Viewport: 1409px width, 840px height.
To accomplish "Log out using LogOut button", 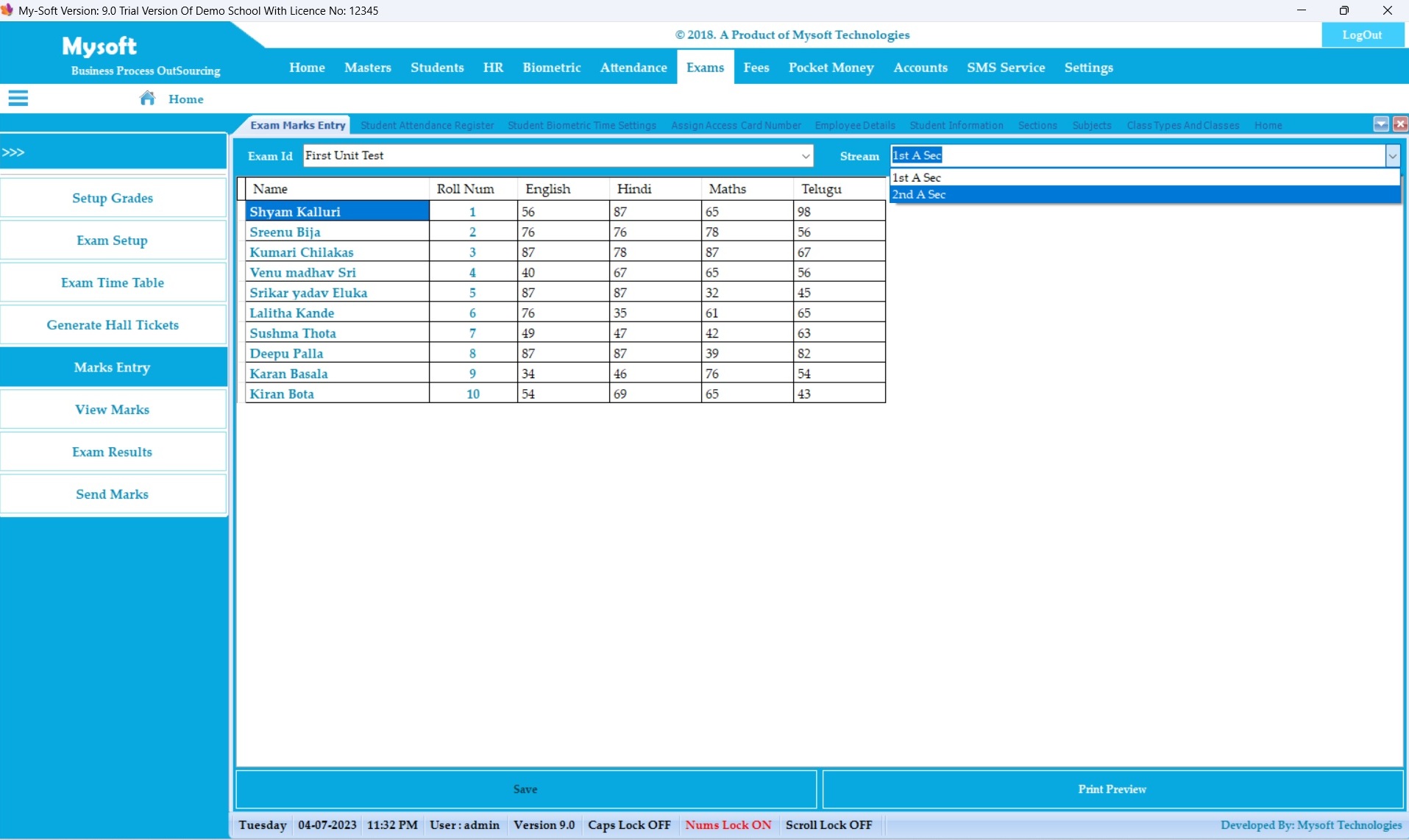I will (1361, 35).
